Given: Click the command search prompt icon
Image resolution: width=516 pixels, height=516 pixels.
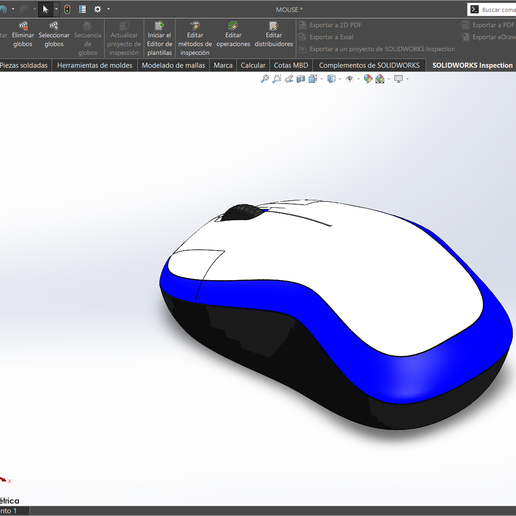Looking at the screenshot, I should (474, 10).
